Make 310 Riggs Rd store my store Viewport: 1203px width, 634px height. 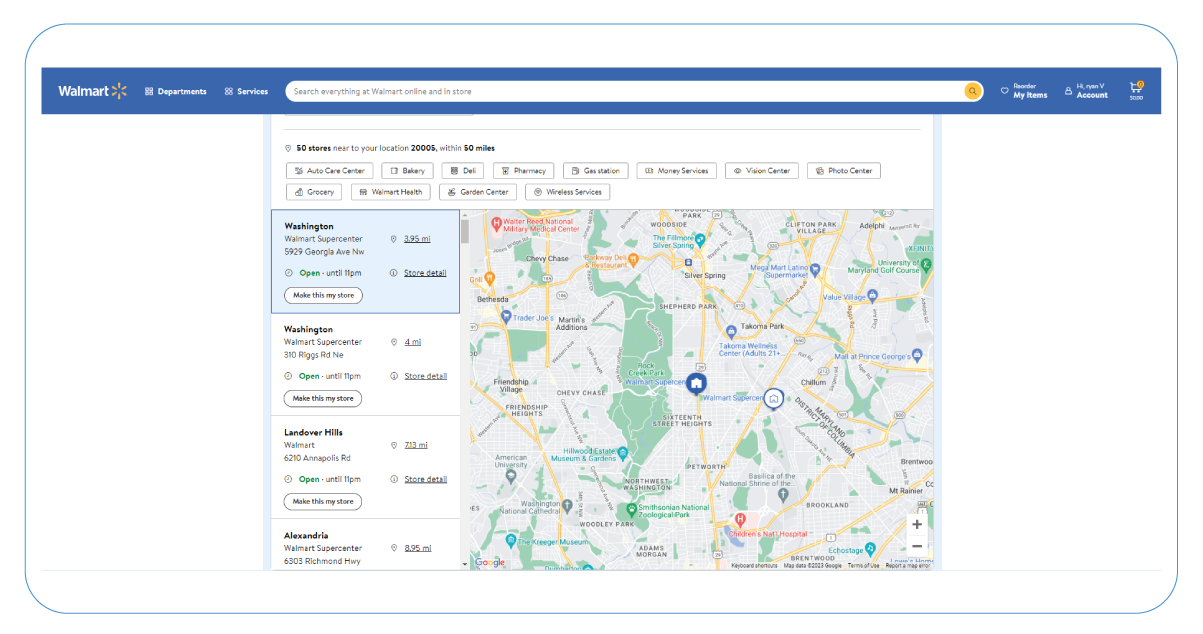(x=323, y=398)
